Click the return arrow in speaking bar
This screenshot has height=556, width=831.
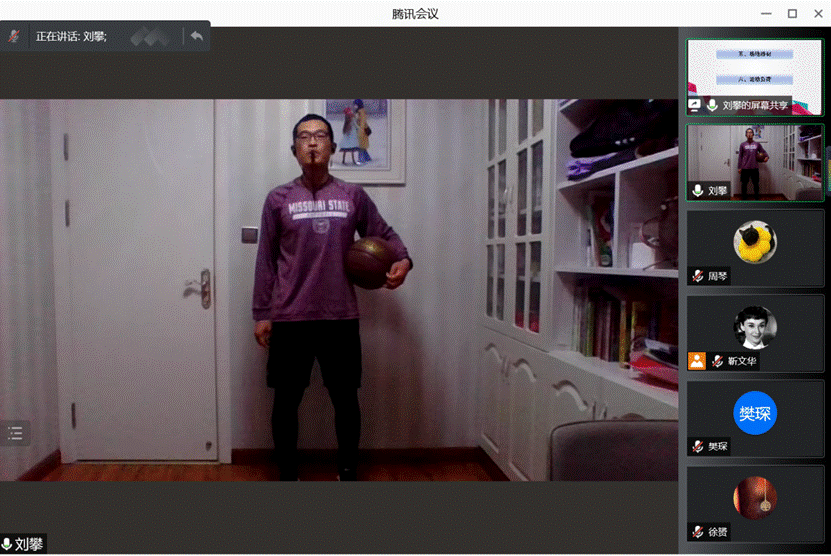[x=197, y=36]
